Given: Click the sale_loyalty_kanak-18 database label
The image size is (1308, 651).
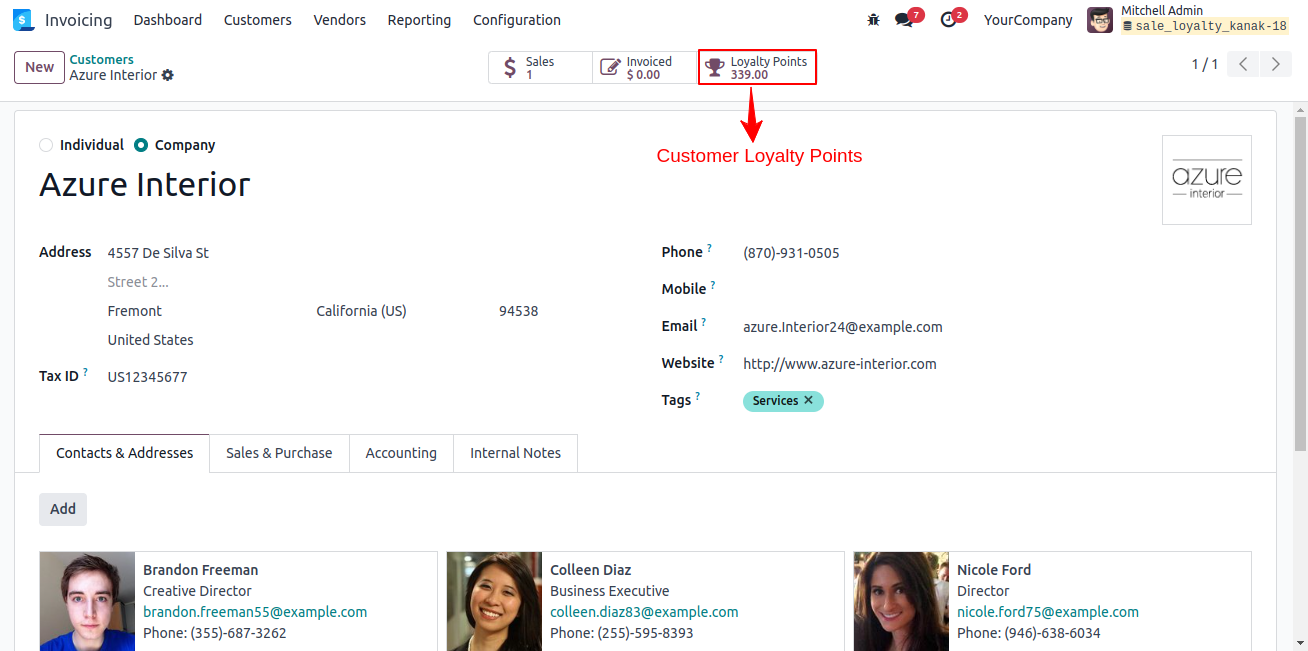Looking at the screenshot, I should click(1205, 27).
